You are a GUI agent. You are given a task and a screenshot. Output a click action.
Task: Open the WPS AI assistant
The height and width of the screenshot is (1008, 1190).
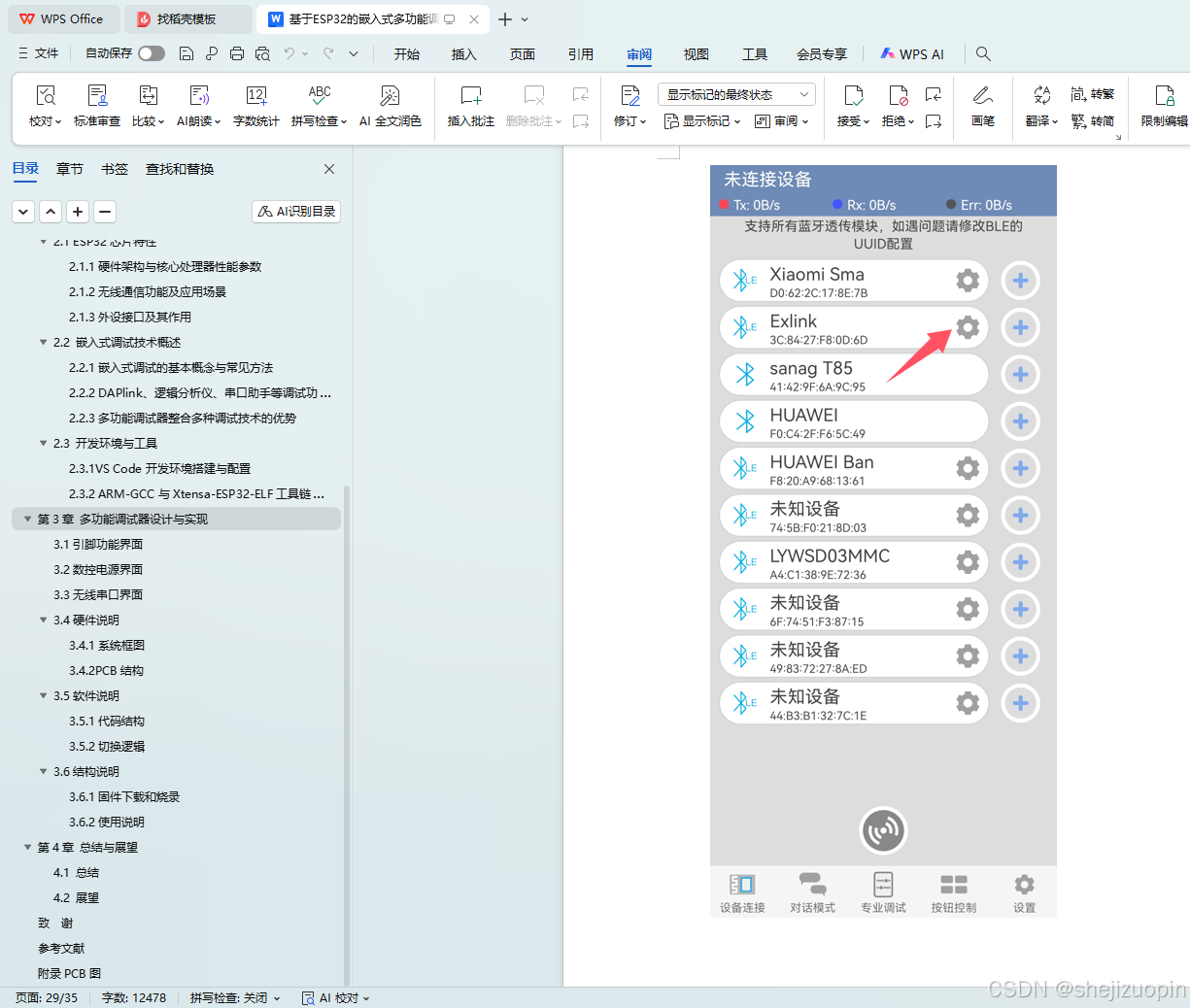point(911,54)
